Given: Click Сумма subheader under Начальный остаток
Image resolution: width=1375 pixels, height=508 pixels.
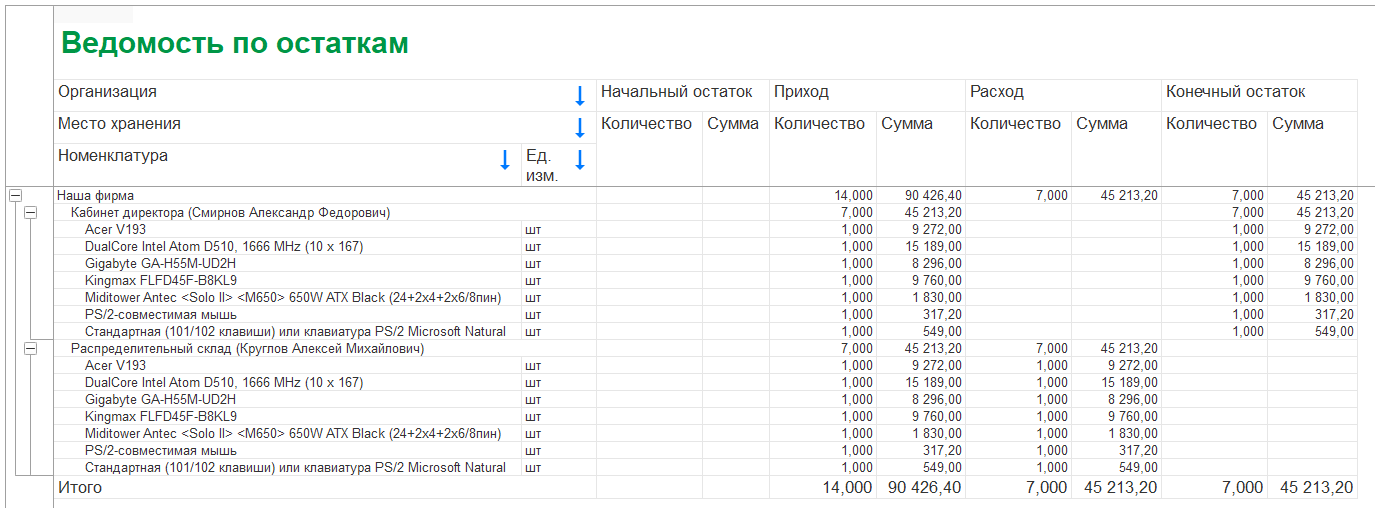Looking at the screenshot, I should pyautogui.click(x=736, y=149).
